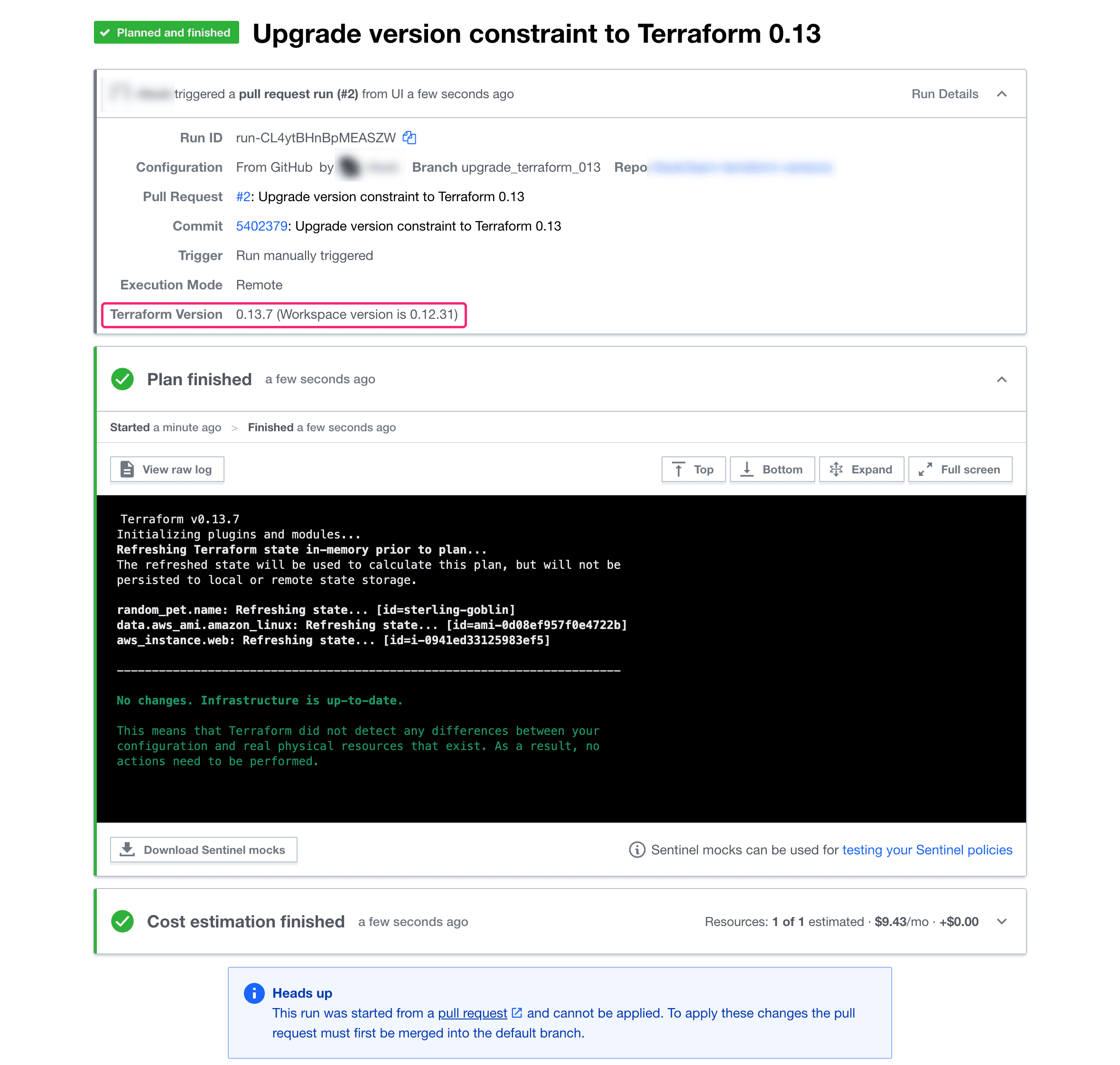Click the Cost estimation green check icon
The image size is (1120, 1065).
click(x=122, y=921)
